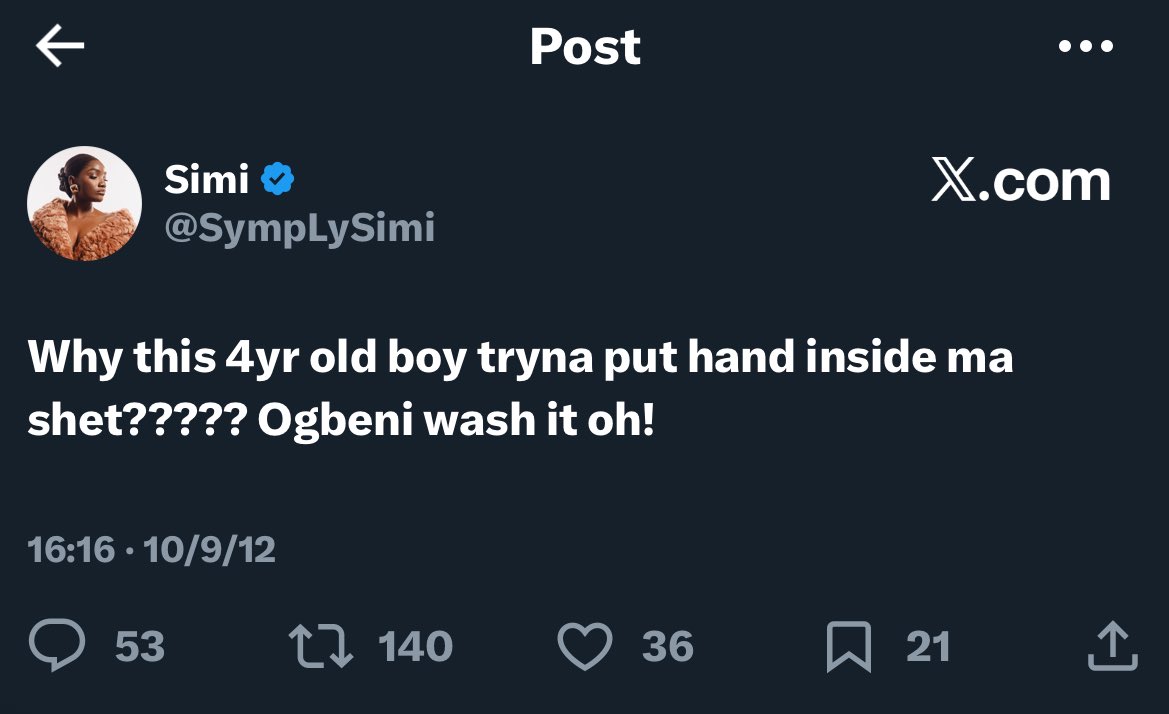Click the X.com watermark logo

[1020, 182]
